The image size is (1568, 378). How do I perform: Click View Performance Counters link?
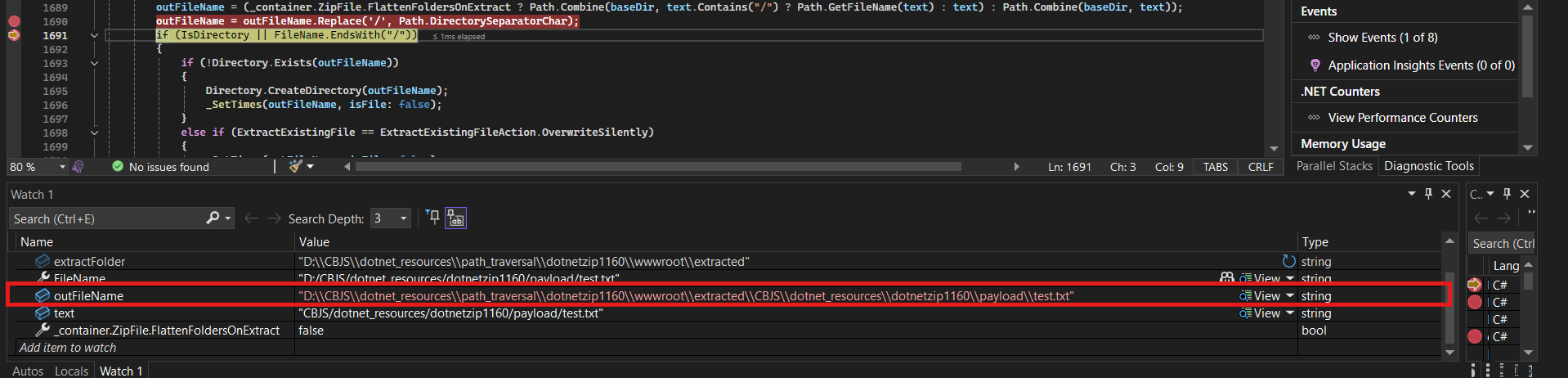click(x=1402, y=118)
